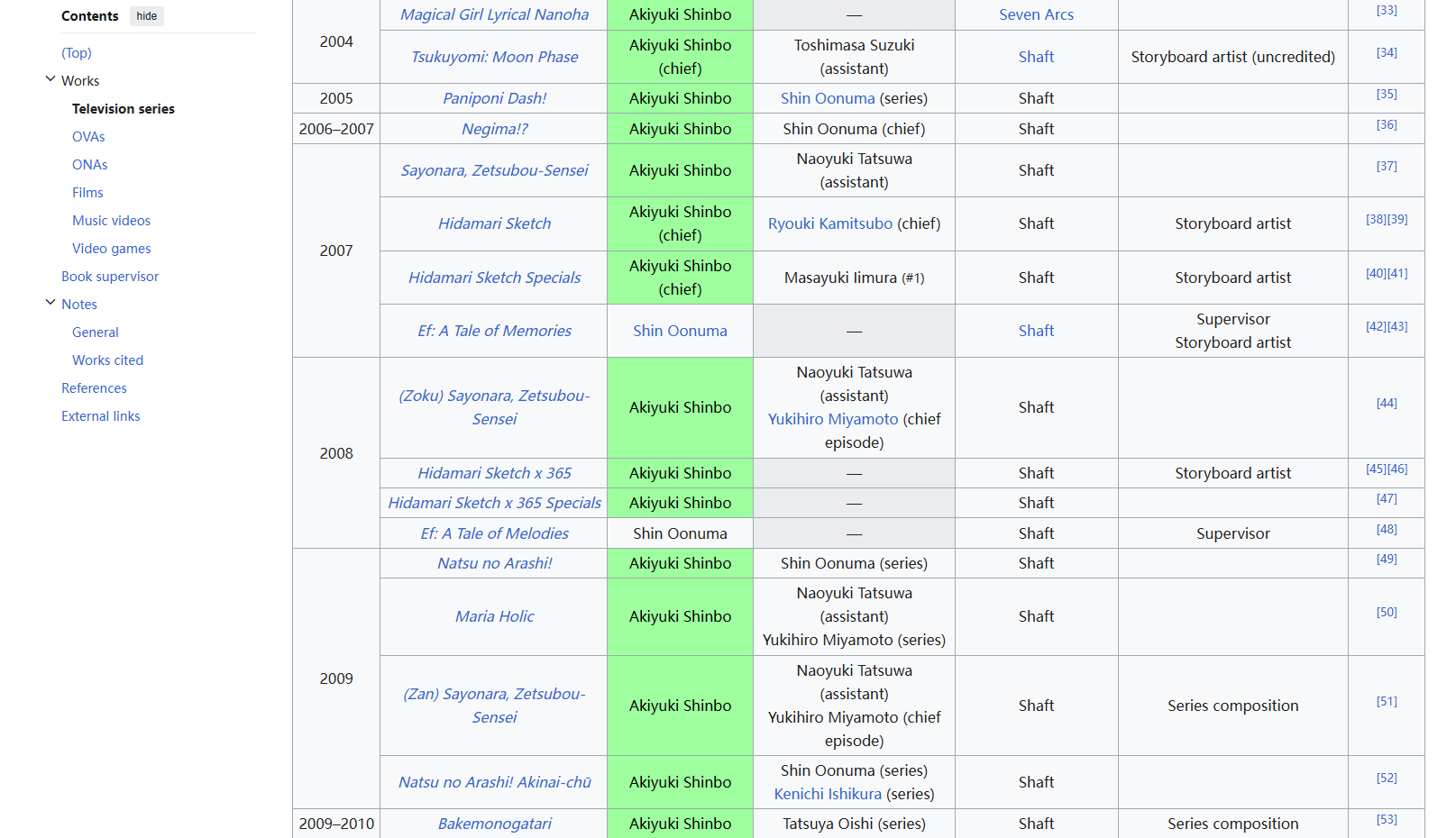Viewport: 1456px width, 838px height.
Task: Open Sayonara, Zetsubou-Sensei article
Action: (494, 170)
